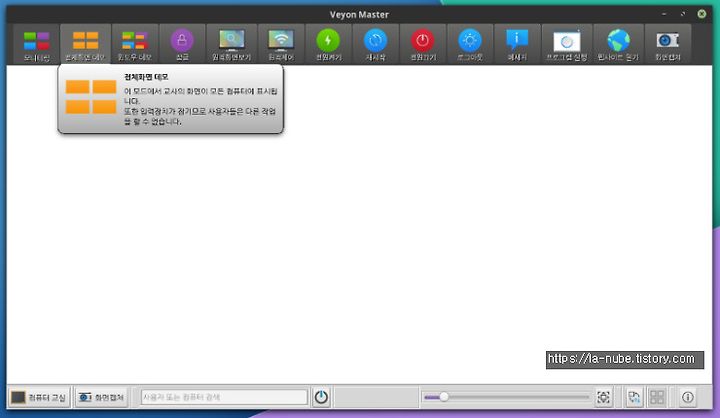Toggle the Screenshots panel button at bottom

pos(101,397)
